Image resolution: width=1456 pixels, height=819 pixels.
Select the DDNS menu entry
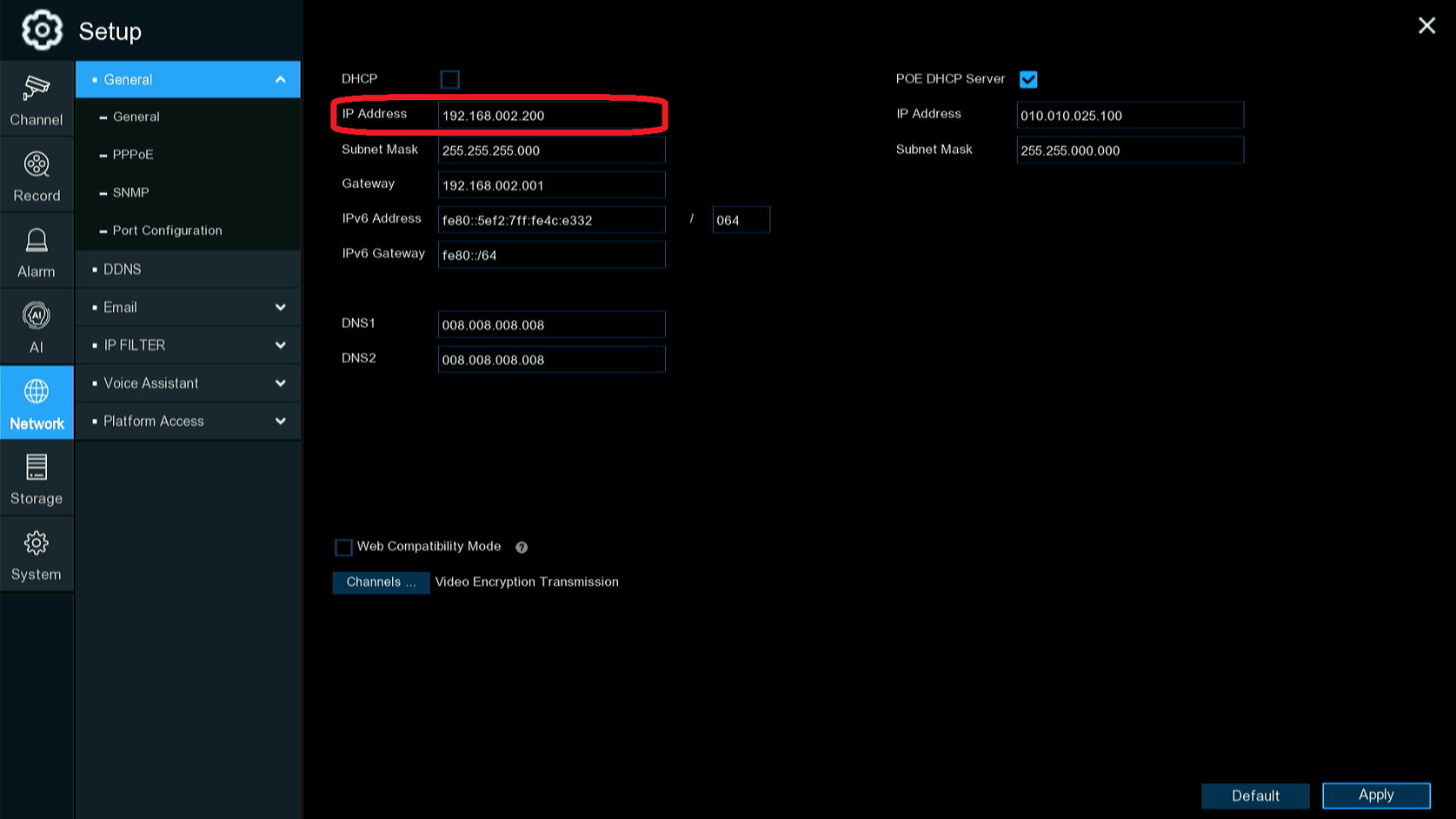(x=188, y=269)
